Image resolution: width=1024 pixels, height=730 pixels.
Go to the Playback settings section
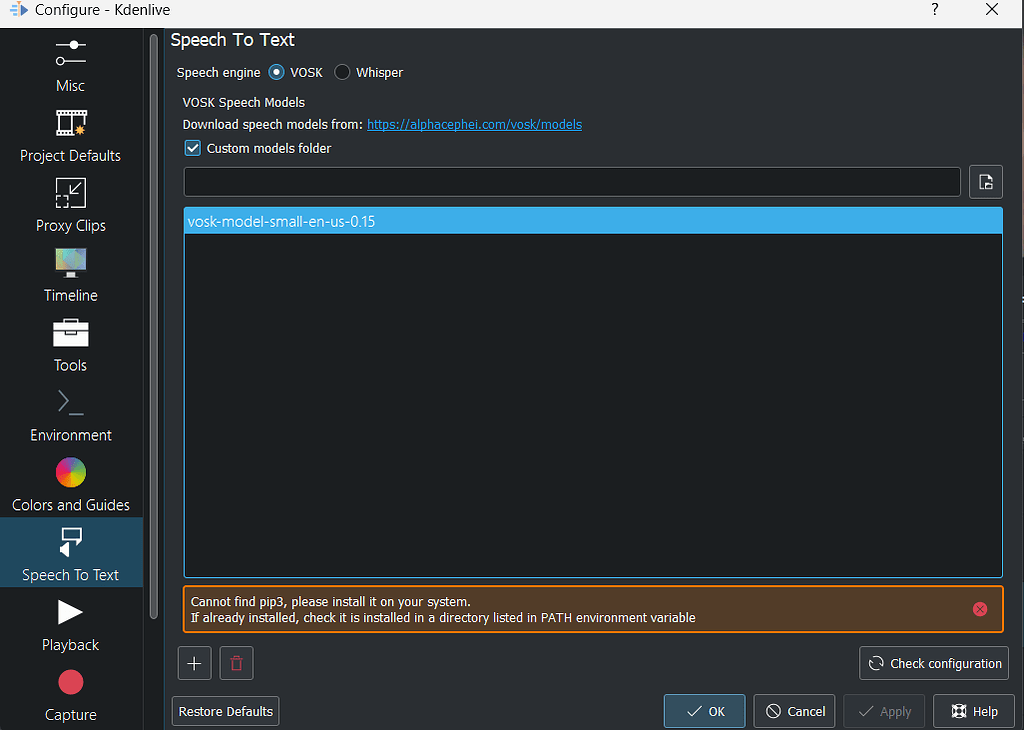coord(70,622)
